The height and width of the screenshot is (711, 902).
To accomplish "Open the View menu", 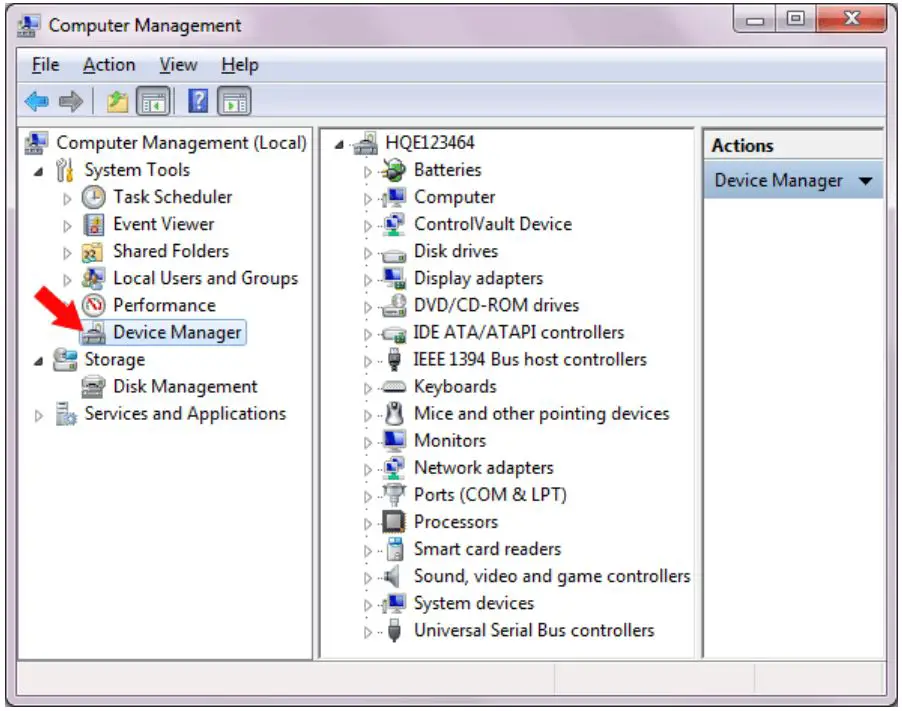I will 177,64.
